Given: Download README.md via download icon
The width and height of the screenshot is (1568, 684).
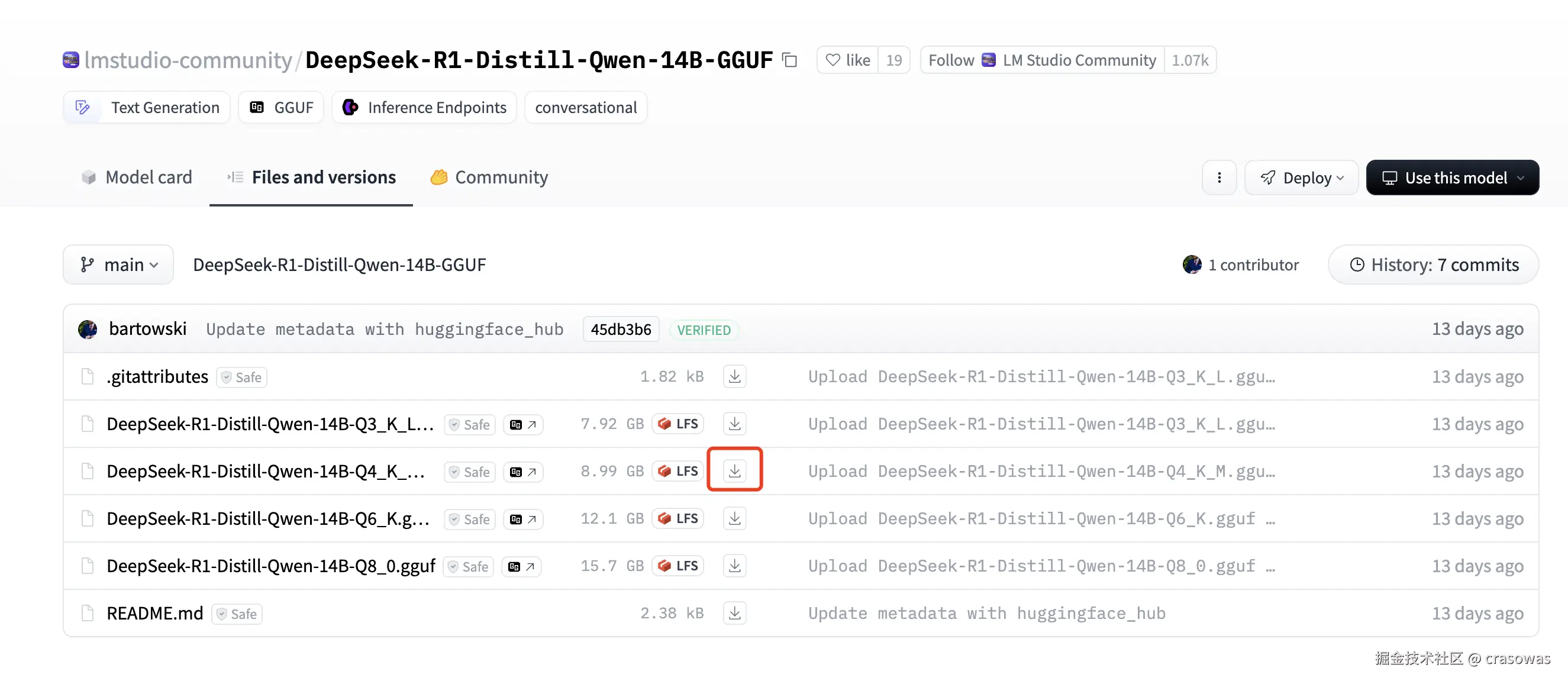Looking at the screenshot, I should (x=735, y=613).
